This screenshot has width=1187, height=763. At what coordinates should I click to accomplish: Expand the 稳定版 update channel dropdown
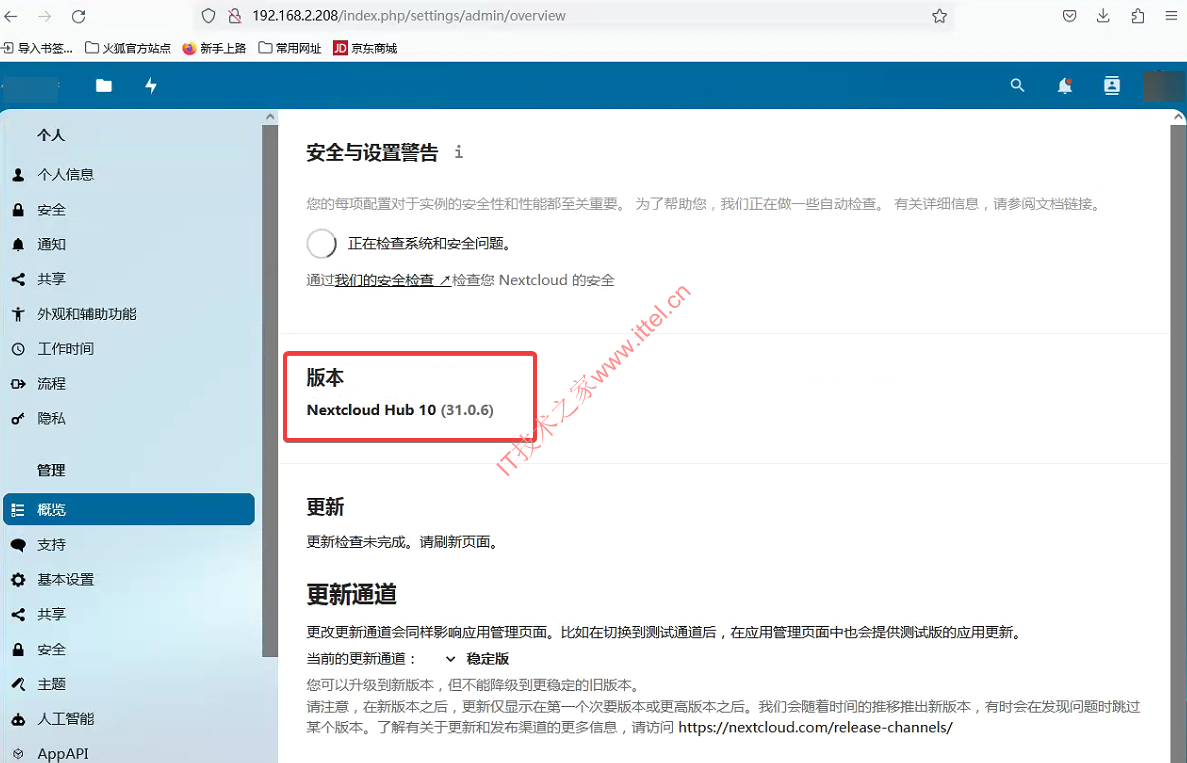point(477,659)
